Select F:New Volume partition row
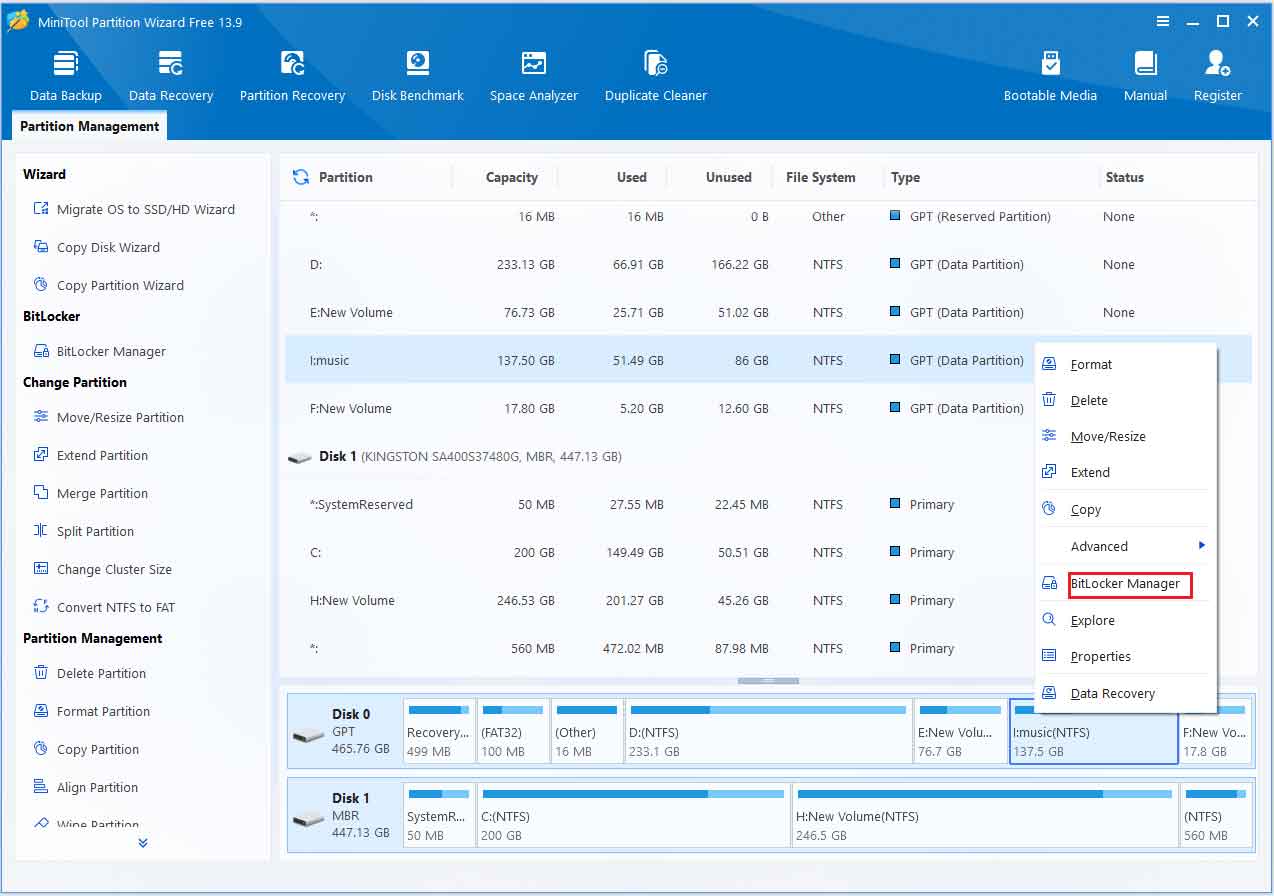The width and height of the screenshot is (1274, 896). coord(658,409)
